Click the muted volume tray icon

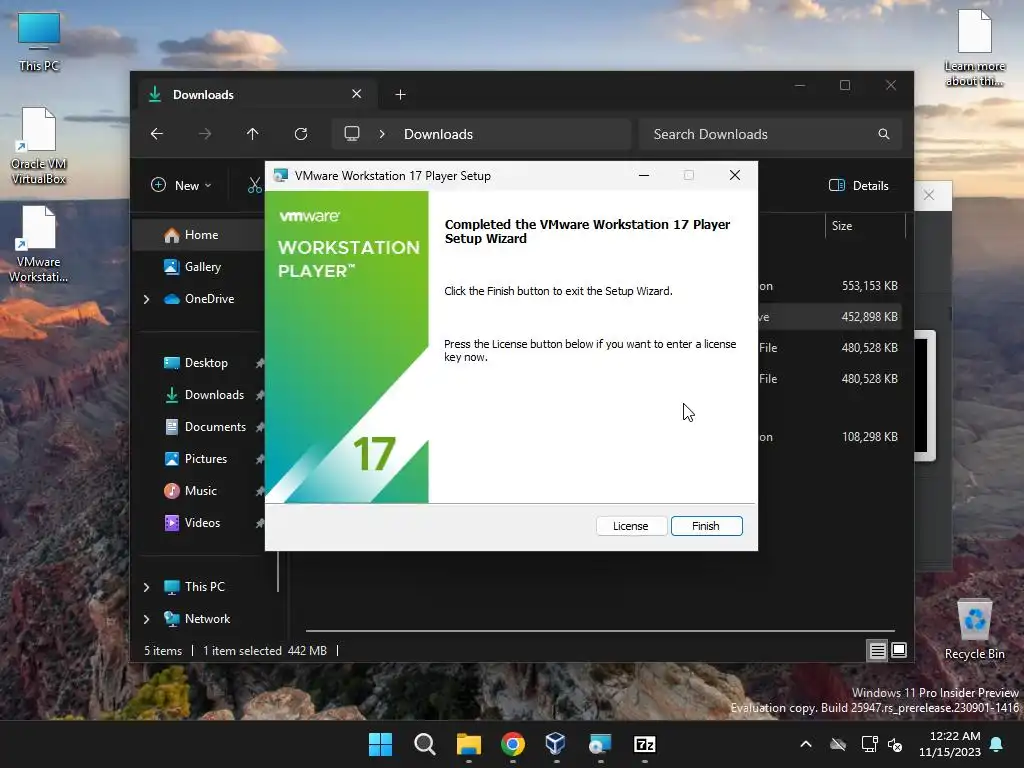click(895, 744)
